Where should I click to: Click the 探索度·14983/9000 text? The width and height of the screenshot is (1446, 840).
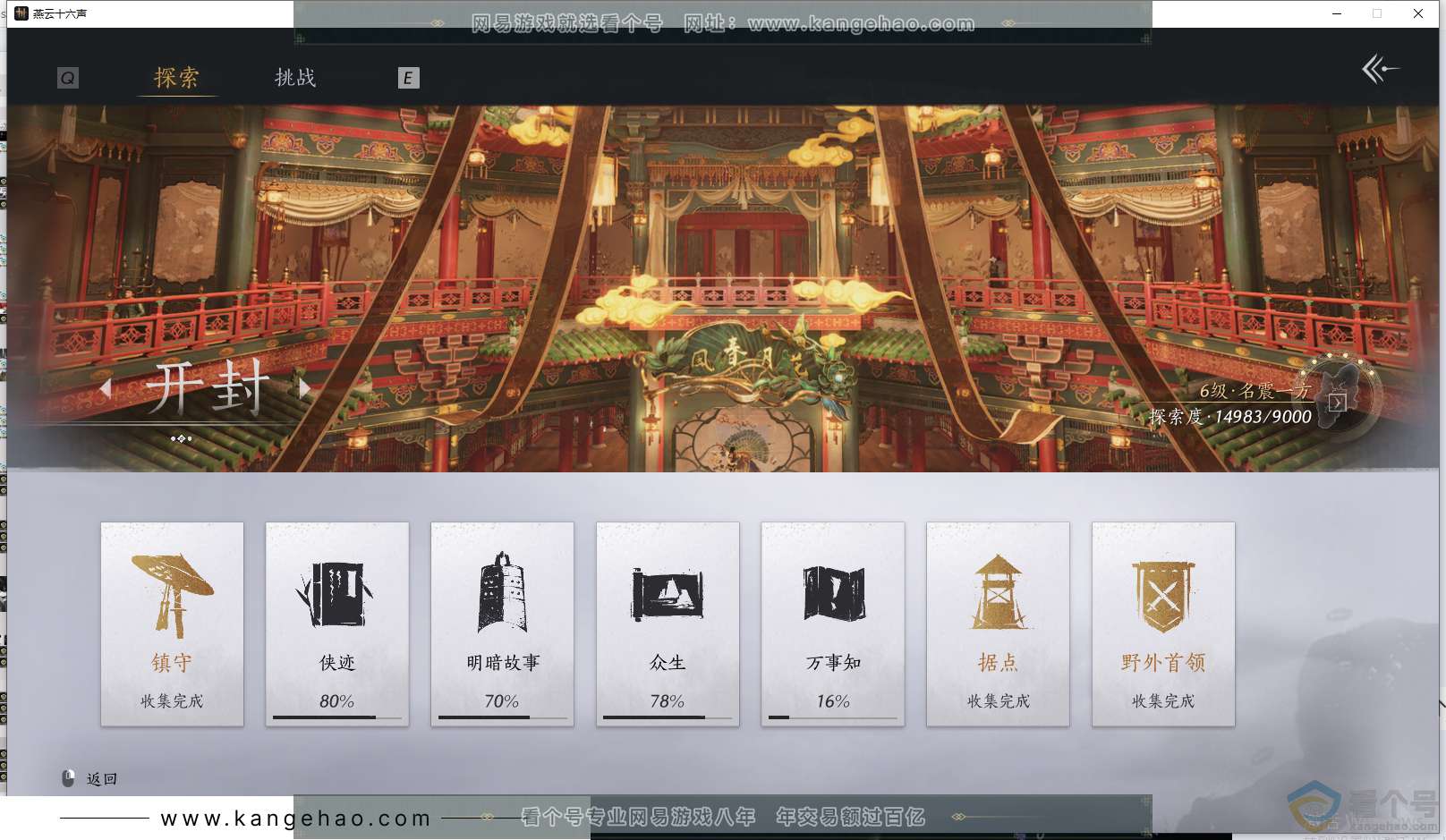pyautogui.click(x=1230, y=417)
